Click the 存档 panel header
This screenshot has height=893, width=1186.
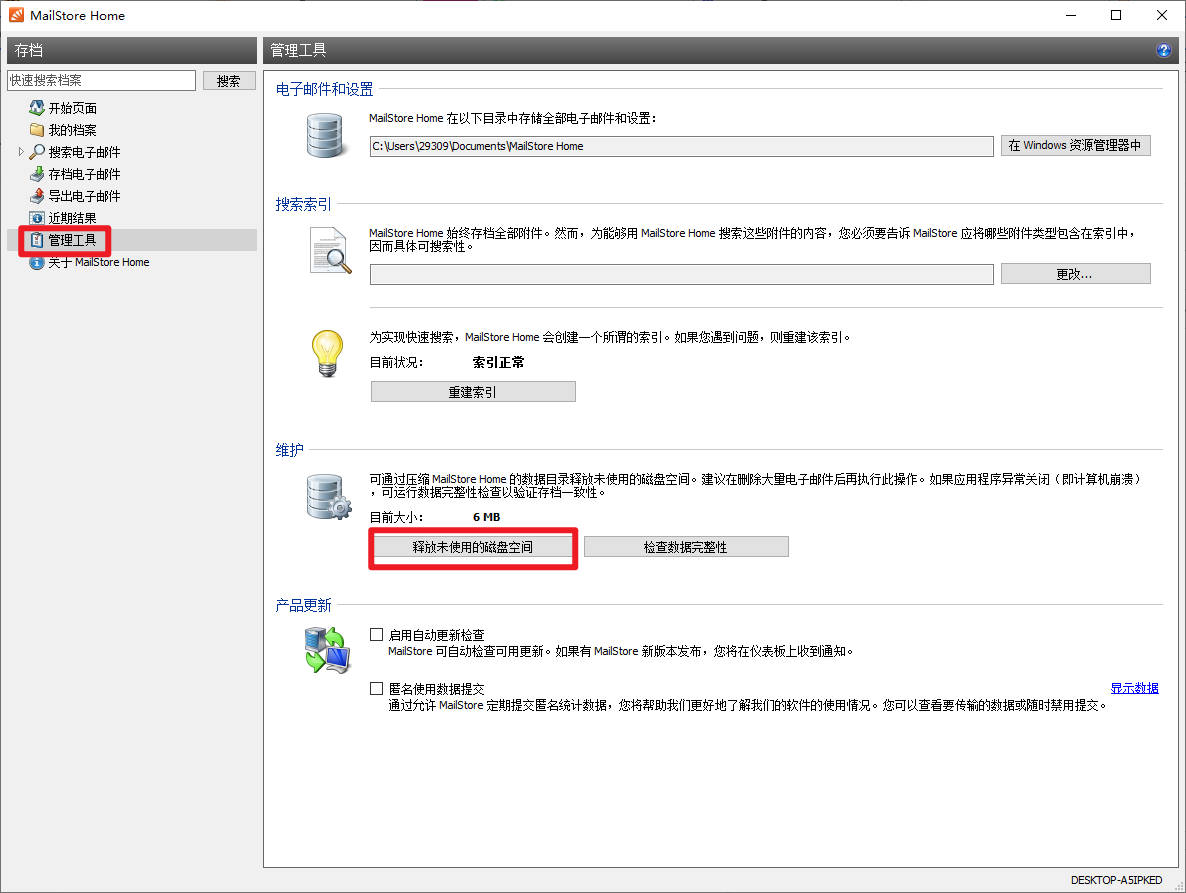(132, 50)
